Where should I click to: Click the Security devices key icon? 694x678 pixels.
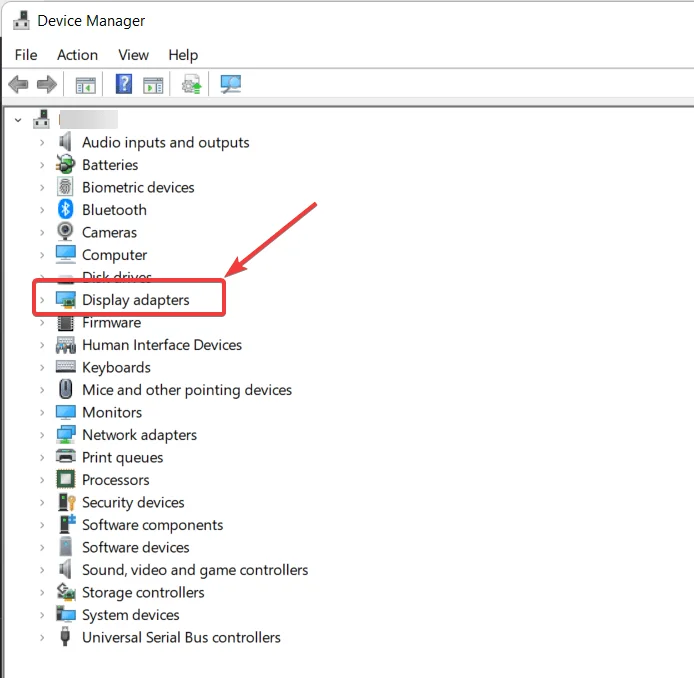tap(66, 502)
